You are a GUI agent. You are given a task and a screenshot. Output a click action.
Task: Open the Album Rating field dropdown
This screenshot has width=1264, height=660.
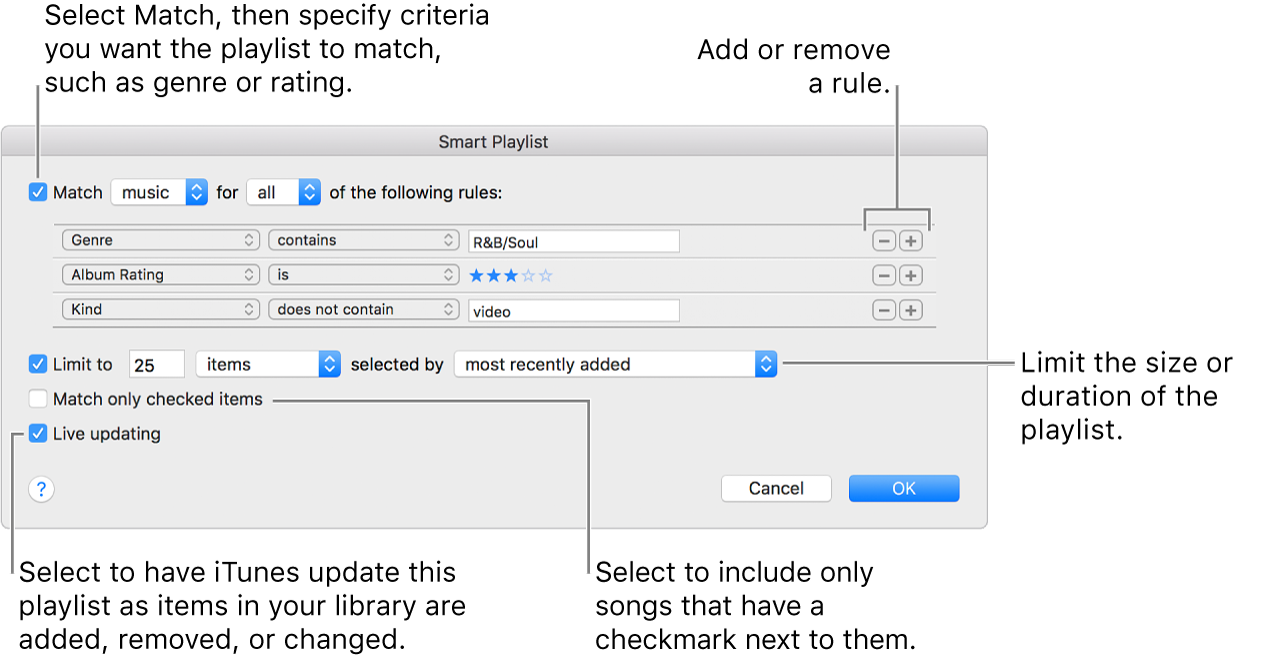tap(161, 275)
